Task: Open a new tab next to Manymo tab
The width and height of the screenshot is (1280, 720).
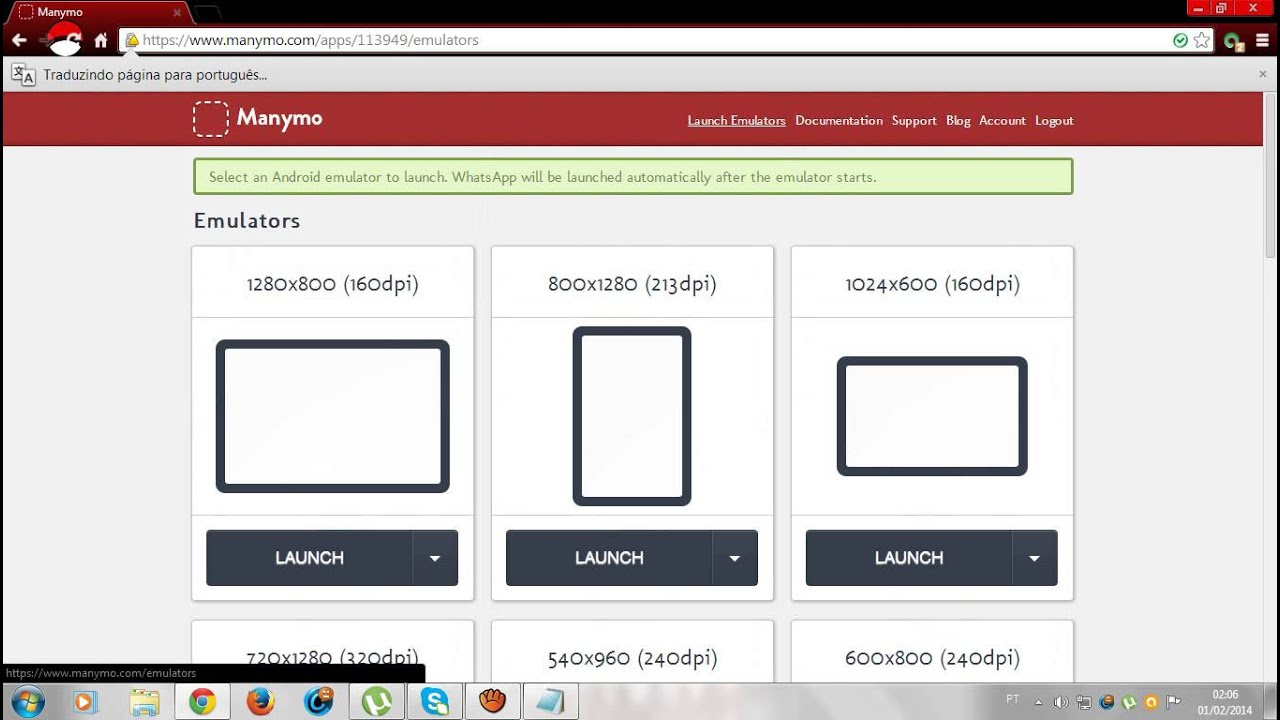Action: 208,13
